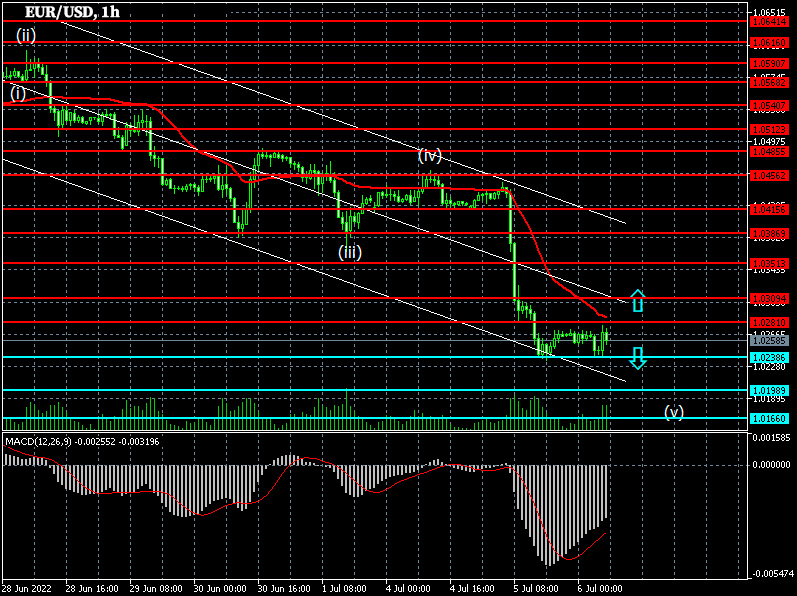The width and height of the screenshot is (797, 596).
Task: Select the (ii) wave label
Action: 25,35
